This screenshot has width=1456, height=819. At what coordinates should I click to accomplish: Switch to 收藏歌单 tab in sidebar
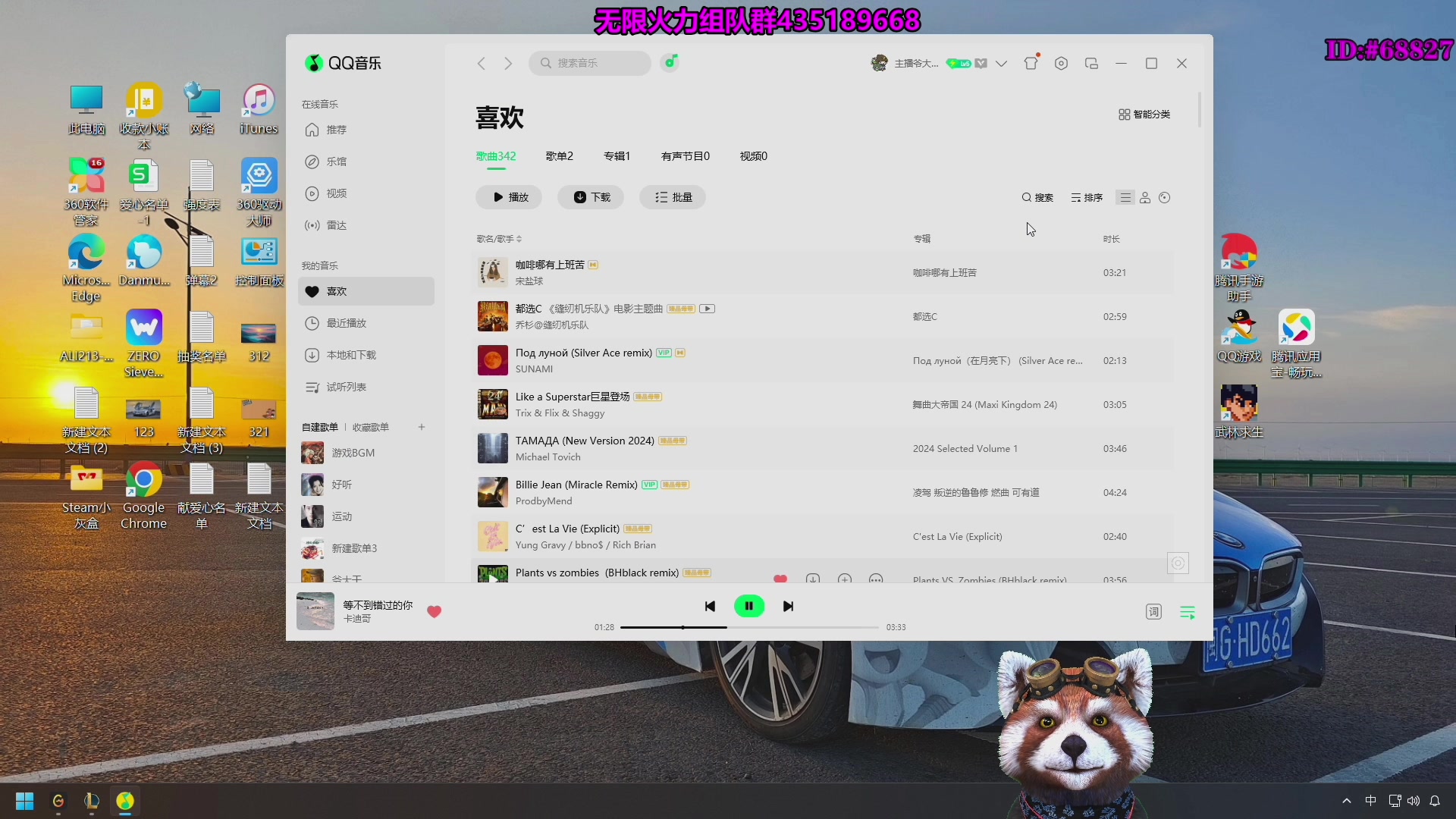(371, 427)
